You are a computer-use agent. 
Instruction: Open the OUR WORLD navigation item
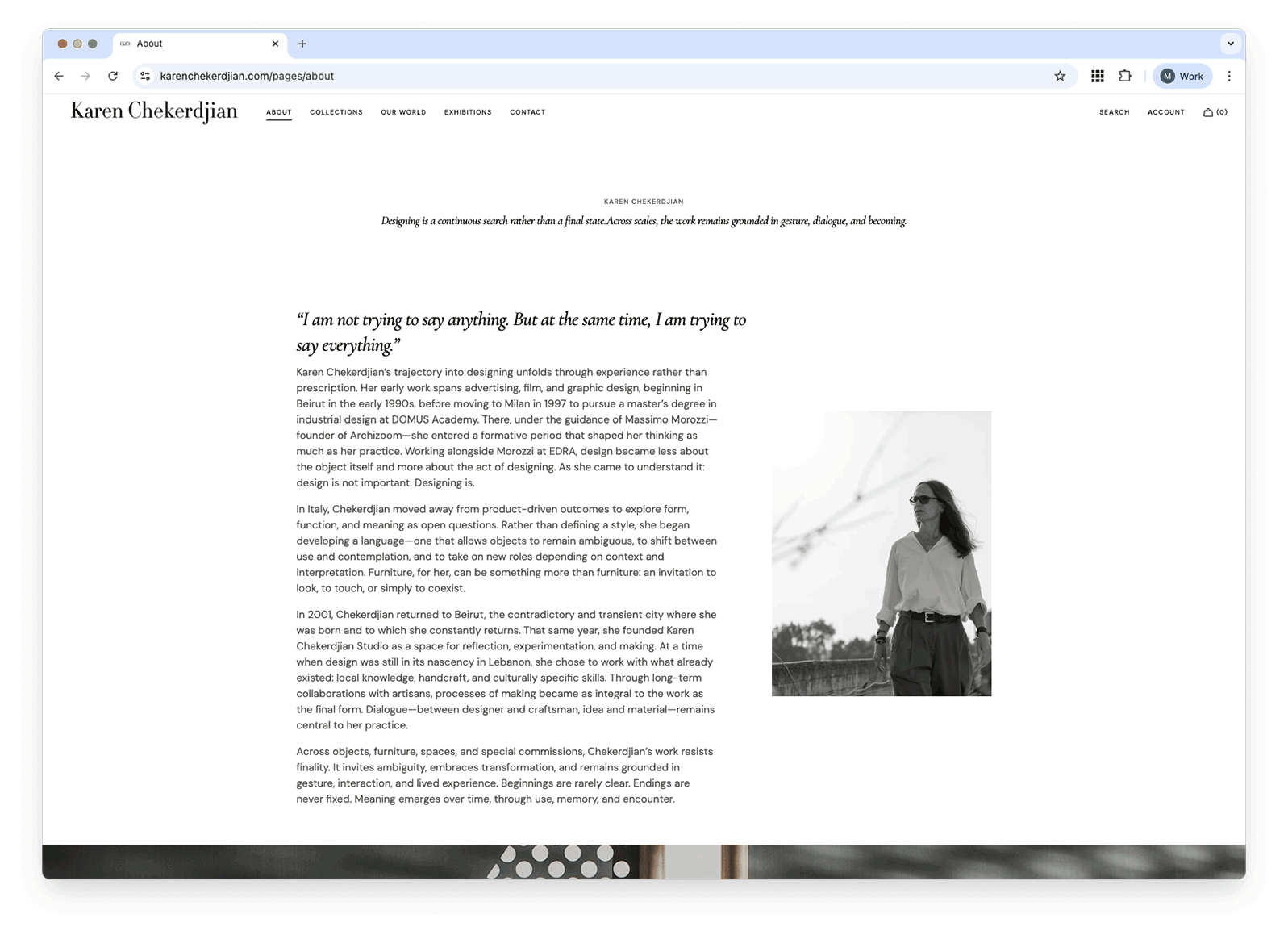pyautogui.click(x=403, y=112)
